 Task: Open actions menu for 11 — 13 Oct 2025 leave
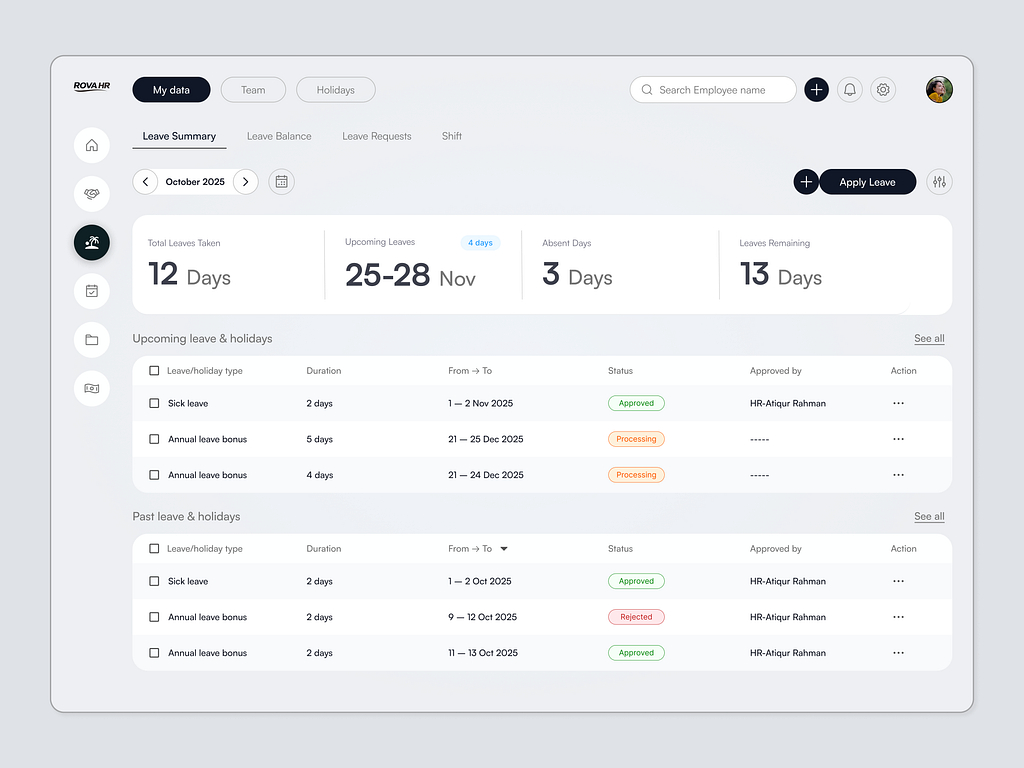[x=899, y=653]
